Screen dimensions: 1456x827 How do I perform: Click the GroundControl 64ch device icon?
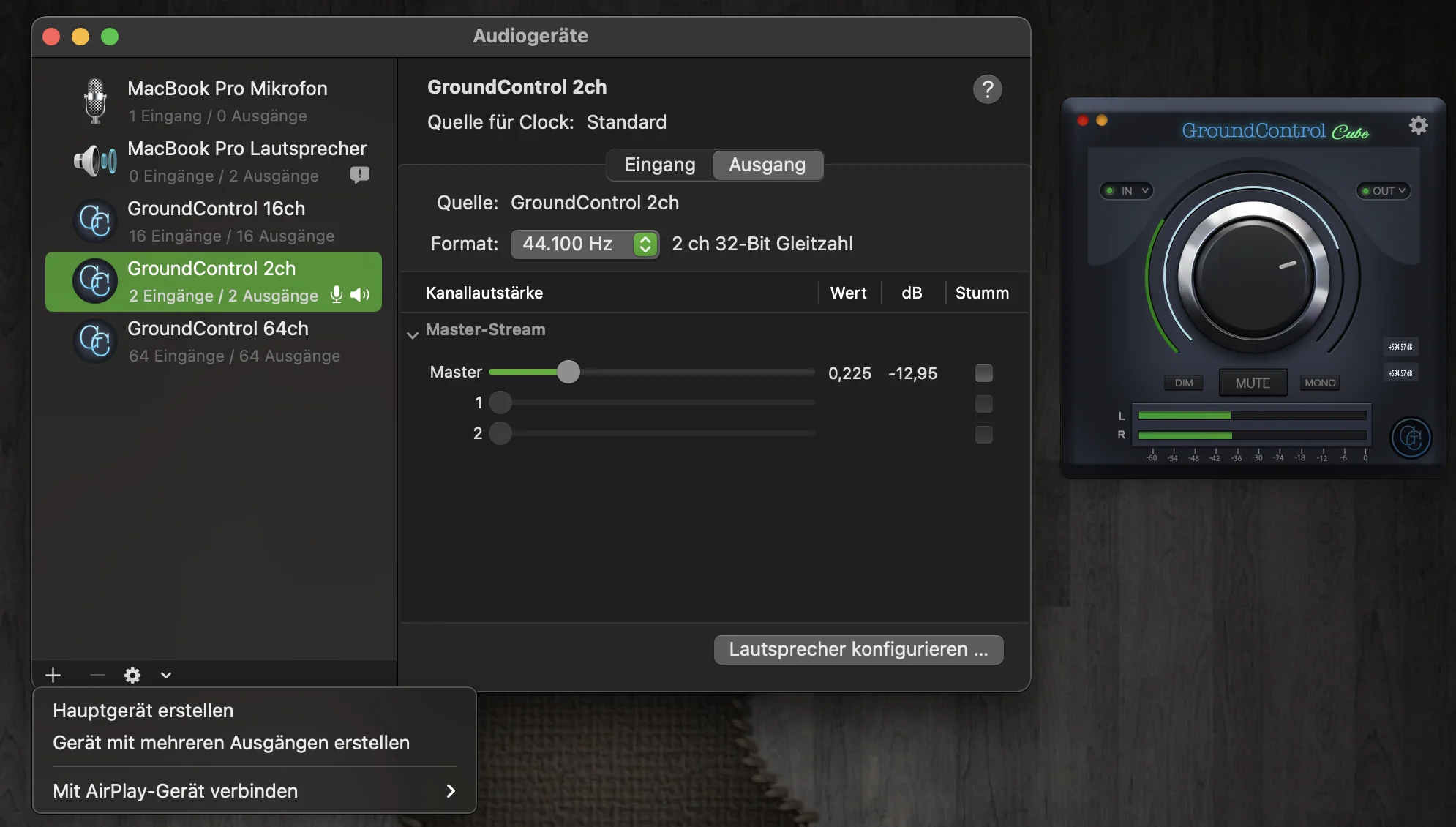pos(95,340)
